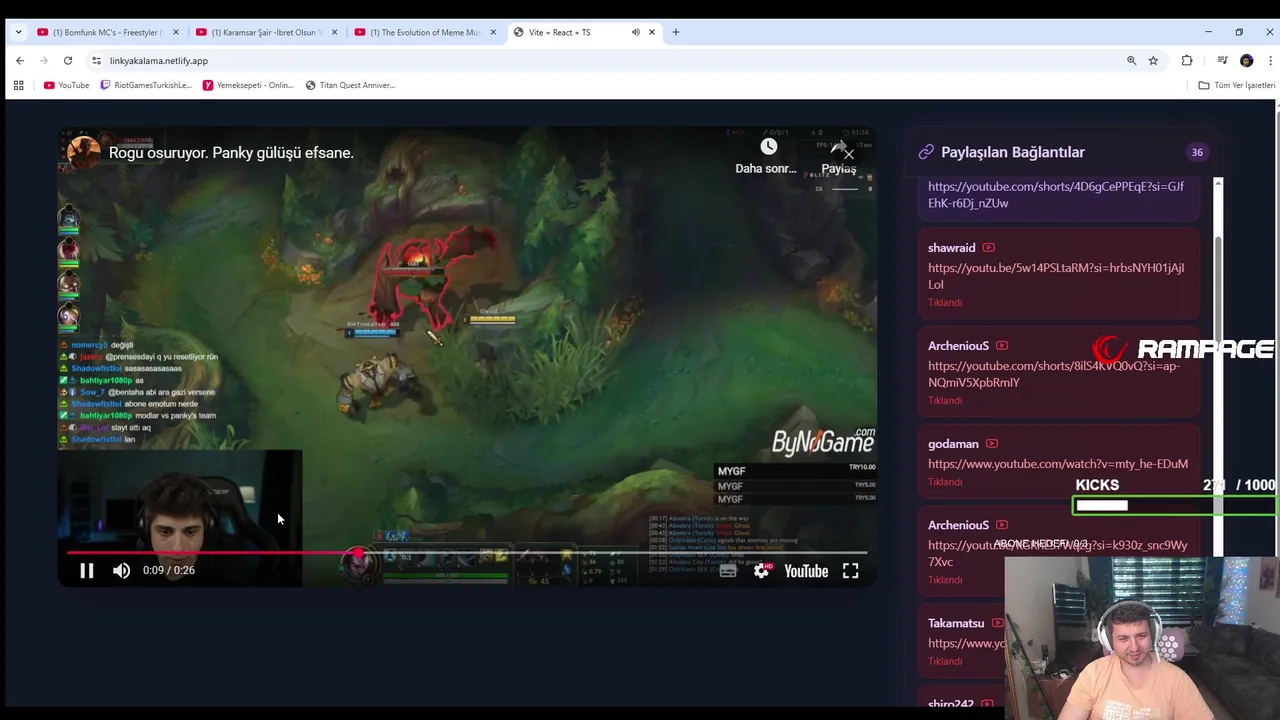Close the Bomfunk MC's tab
The width and height of the screenshot is (1280, 720).
click(x=175, y=32)
